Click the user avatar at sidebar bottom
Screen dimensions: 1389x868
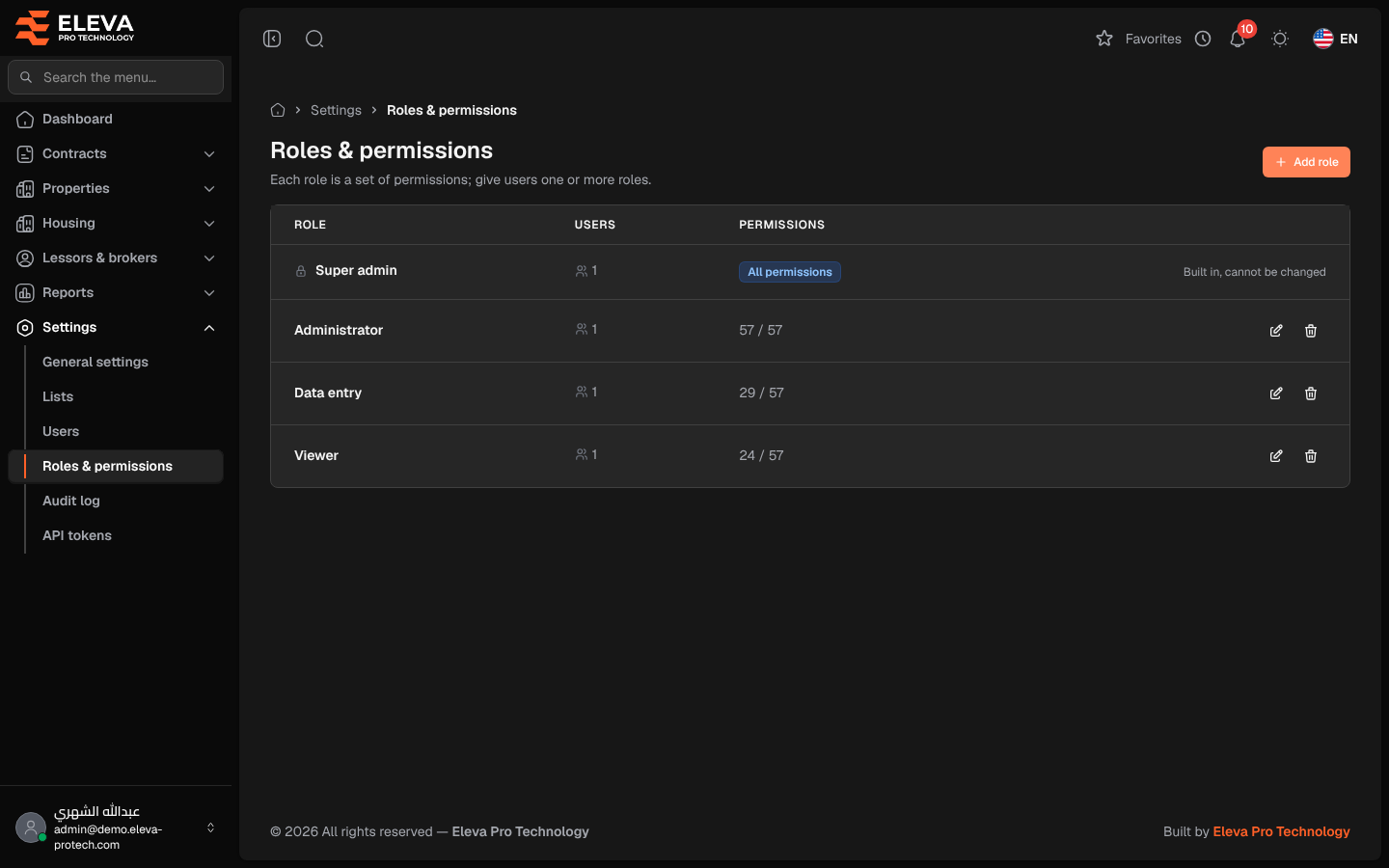click(x=31, y=827)
